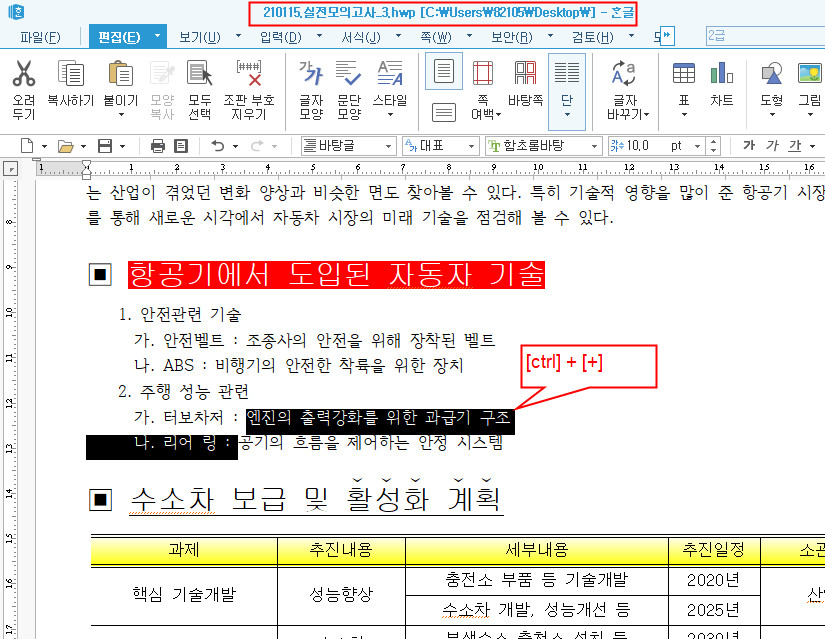This screenshot has height=639, width=825.
Task: Toggle bold formatting 가 button
Action: tap(748, 146)
